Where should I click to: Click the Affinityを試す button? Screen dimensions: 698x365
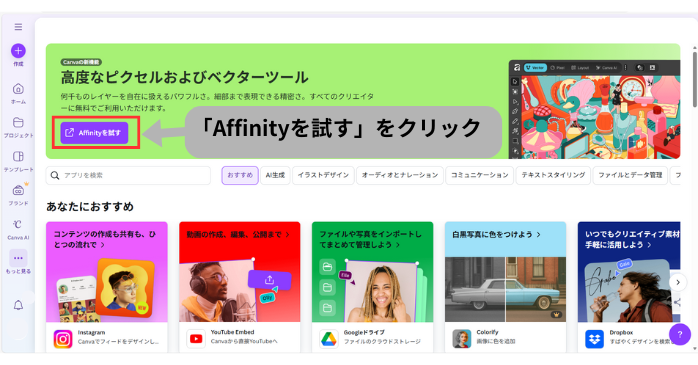(x=94, y=133)
